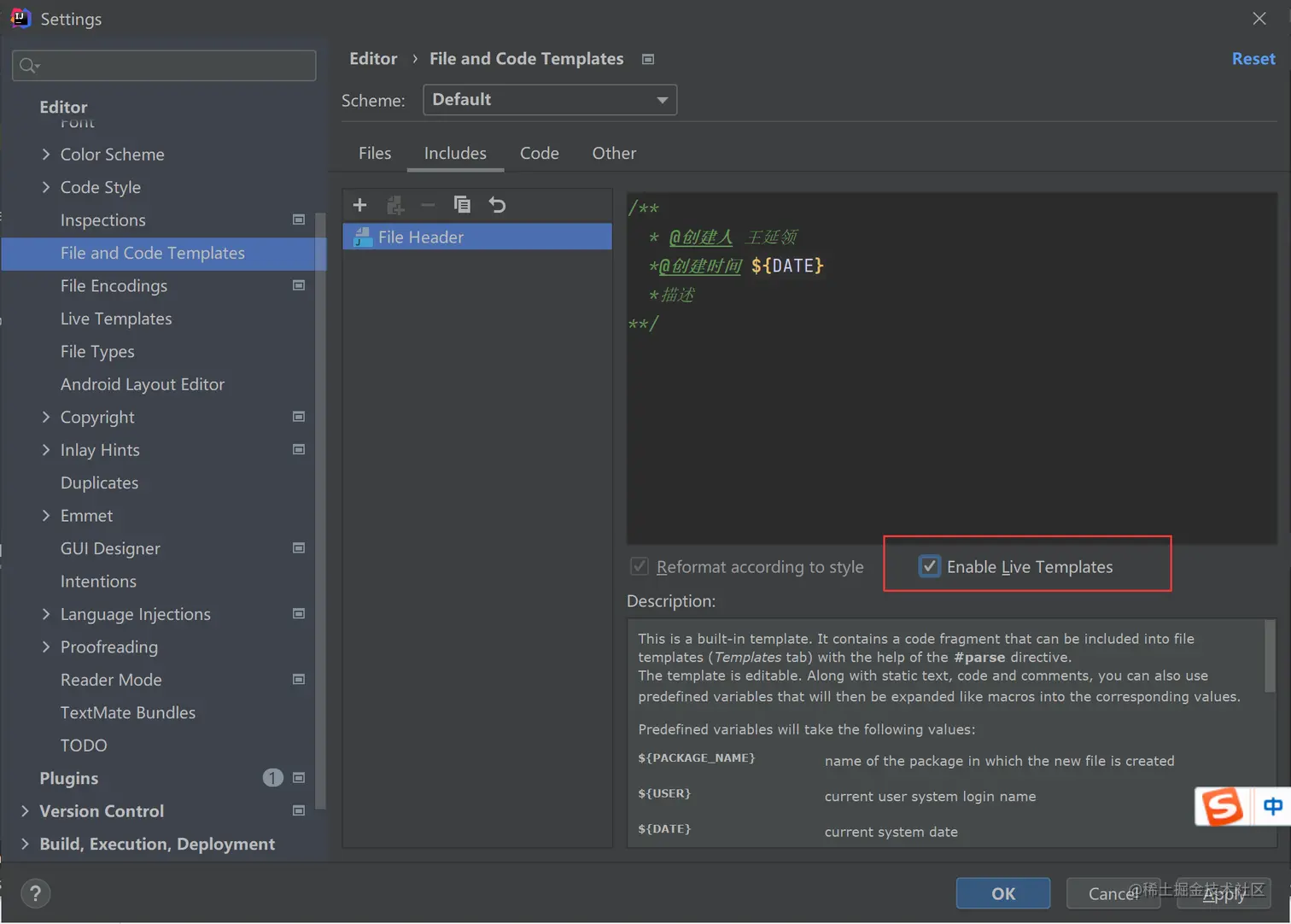Open Live Templates settings page
This screenshot has height=924, width=1291.
click(116, 319)
